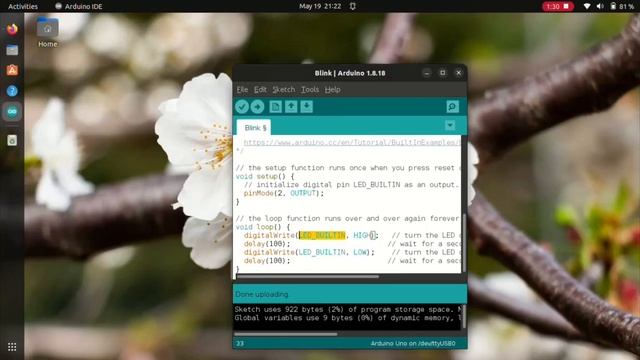Screen dimensions: 640x360
Task: Click the highlighted LED_BUILTIN text in the editor
Action: coord(322,236)
